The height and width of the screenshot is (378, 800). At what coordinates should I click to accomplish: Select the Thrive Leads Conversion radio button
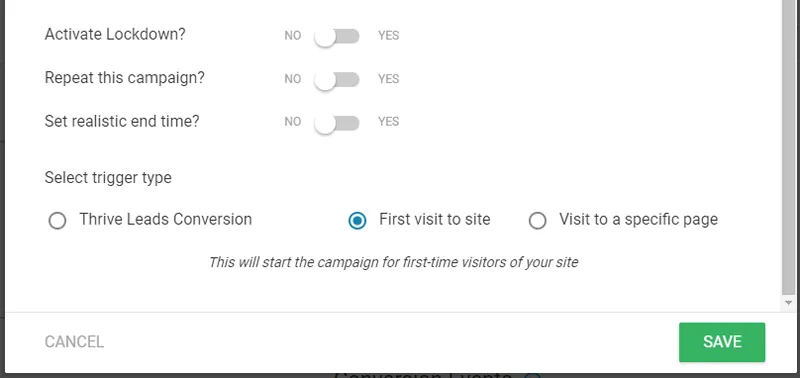coord(57,221)
